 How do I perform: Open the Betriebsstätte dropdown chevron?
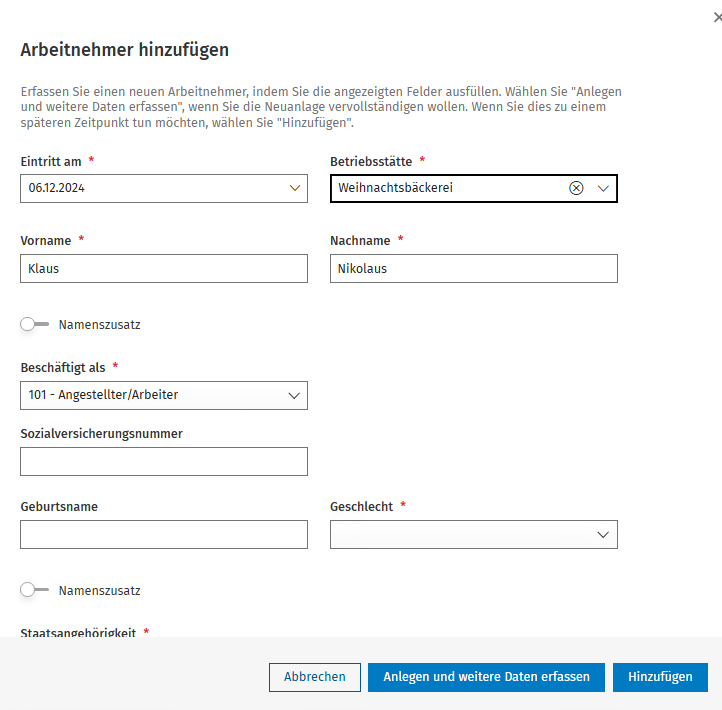(x=603, y=188)
